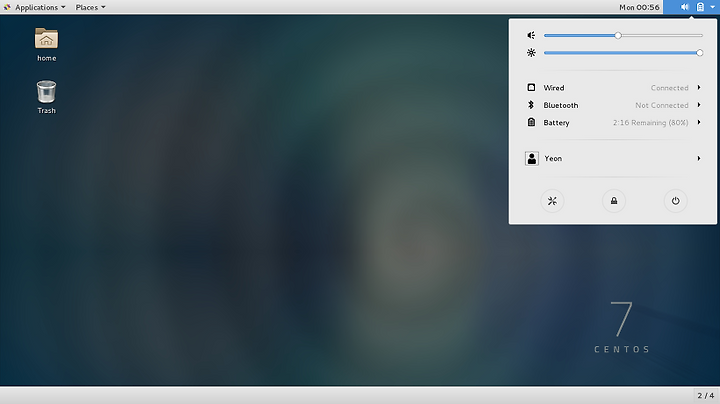Expand the Battery submenu arrow
The width and height of the screenshot is (720, 404).
pyautogui.click(x=699, y=122)
